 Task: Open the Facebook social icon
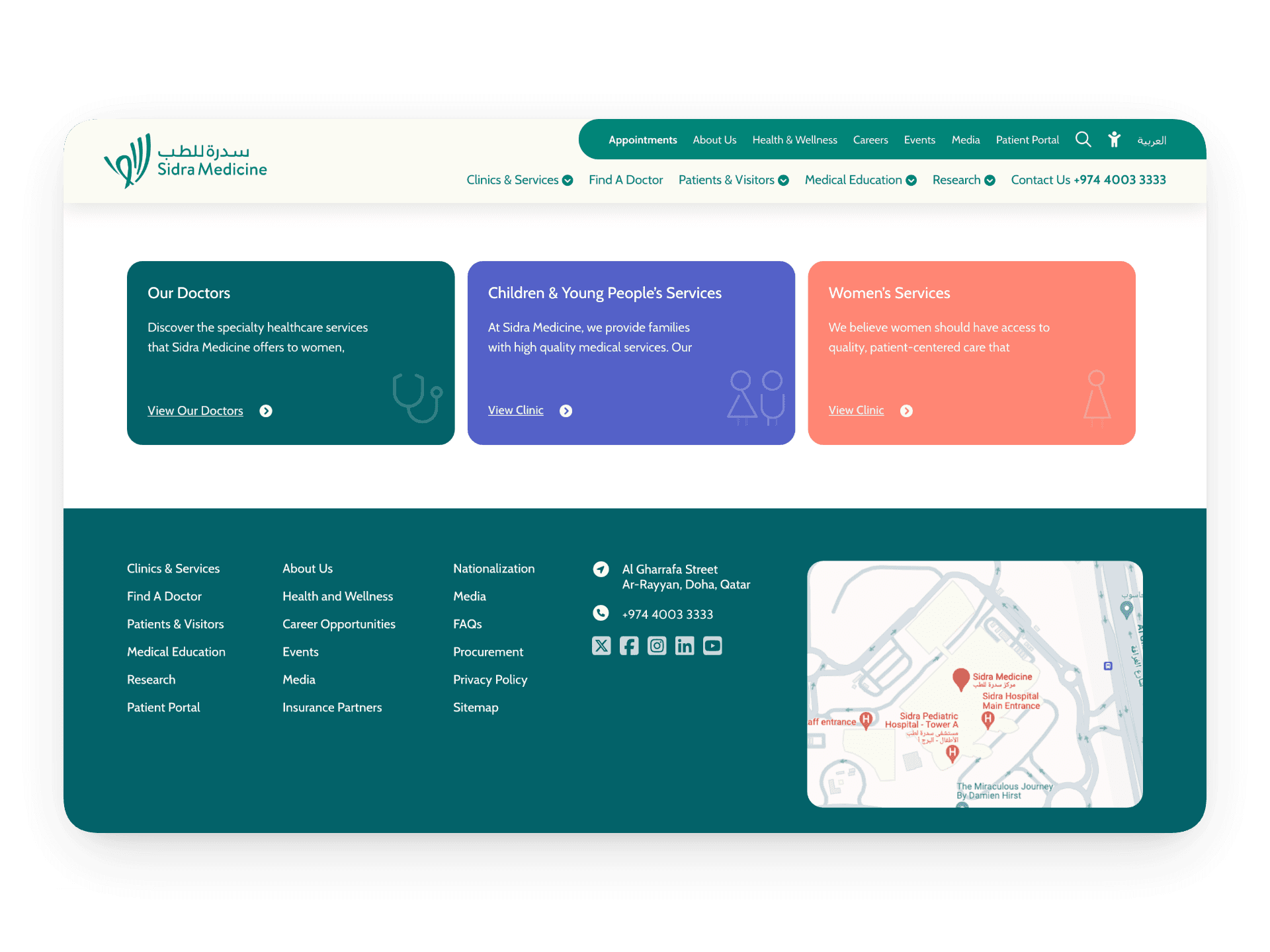[629, 645]
